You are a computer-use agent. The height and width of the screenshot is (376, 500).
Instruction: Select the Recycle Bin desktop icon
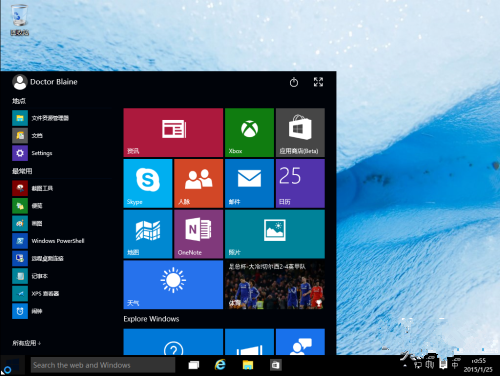click(x=19, y=20)
